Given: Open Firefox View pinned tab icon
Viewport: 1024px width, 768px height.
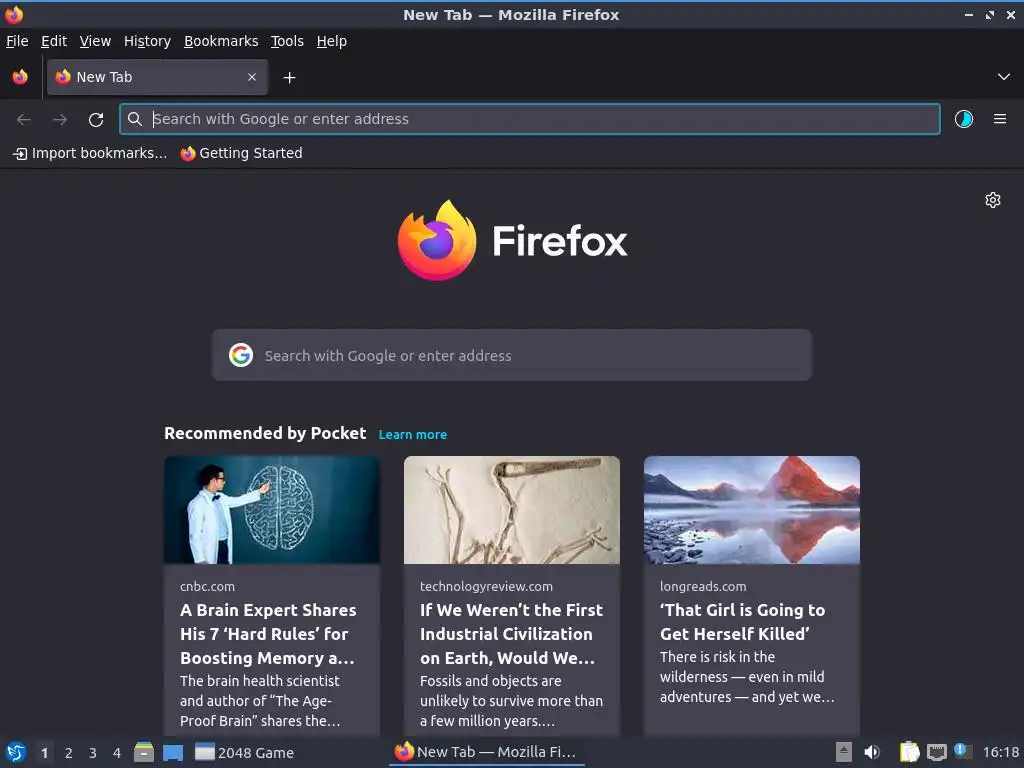Looking at the screenshot, I should click(20, 77).
